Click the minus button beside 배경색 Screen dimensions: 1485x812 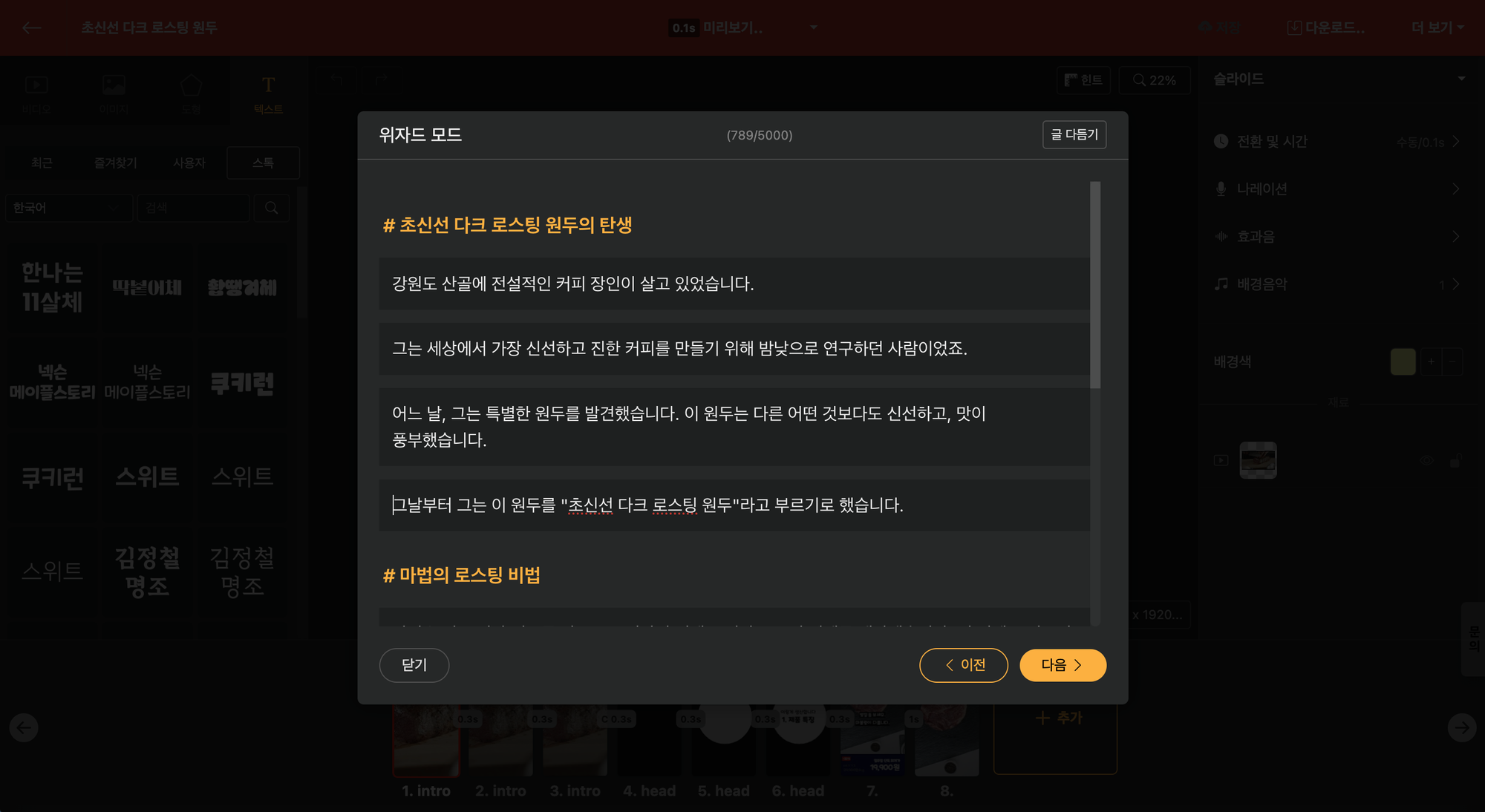click(1452, 361)
